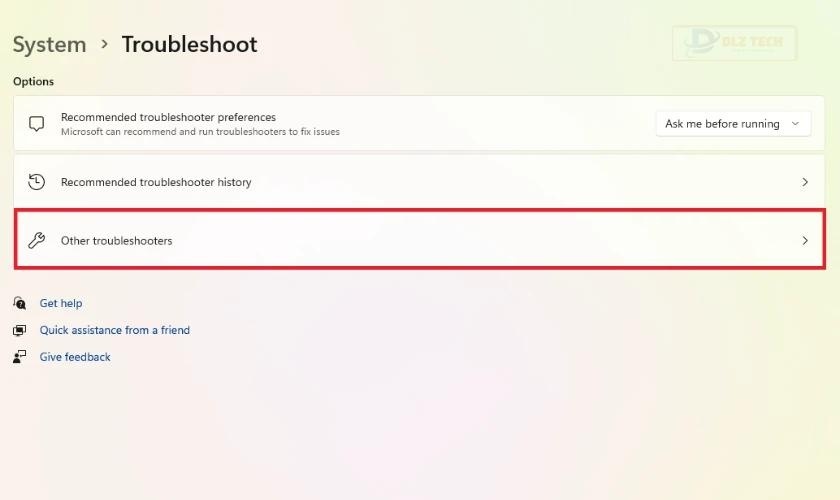Click the Get help icon
This screenshot has width=840, height=500.
point(19,303)
